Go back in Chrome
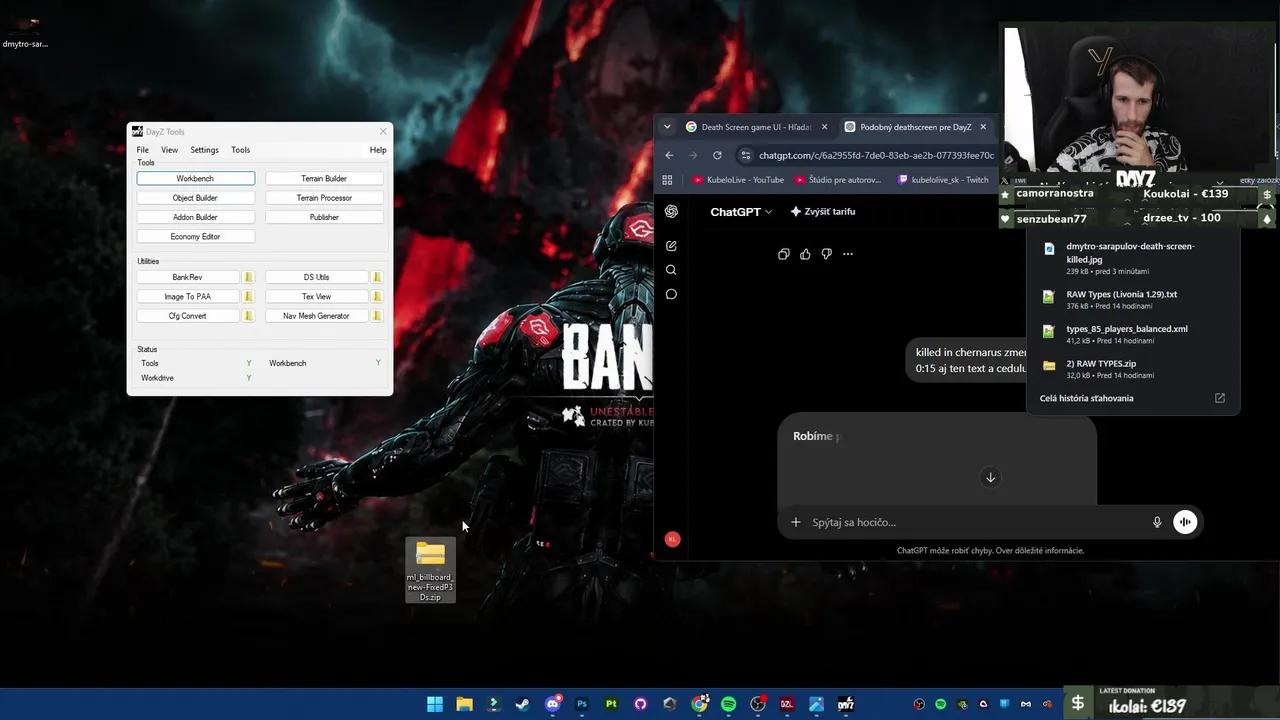This screenshot has height=720, width=1280. point(669,155)
